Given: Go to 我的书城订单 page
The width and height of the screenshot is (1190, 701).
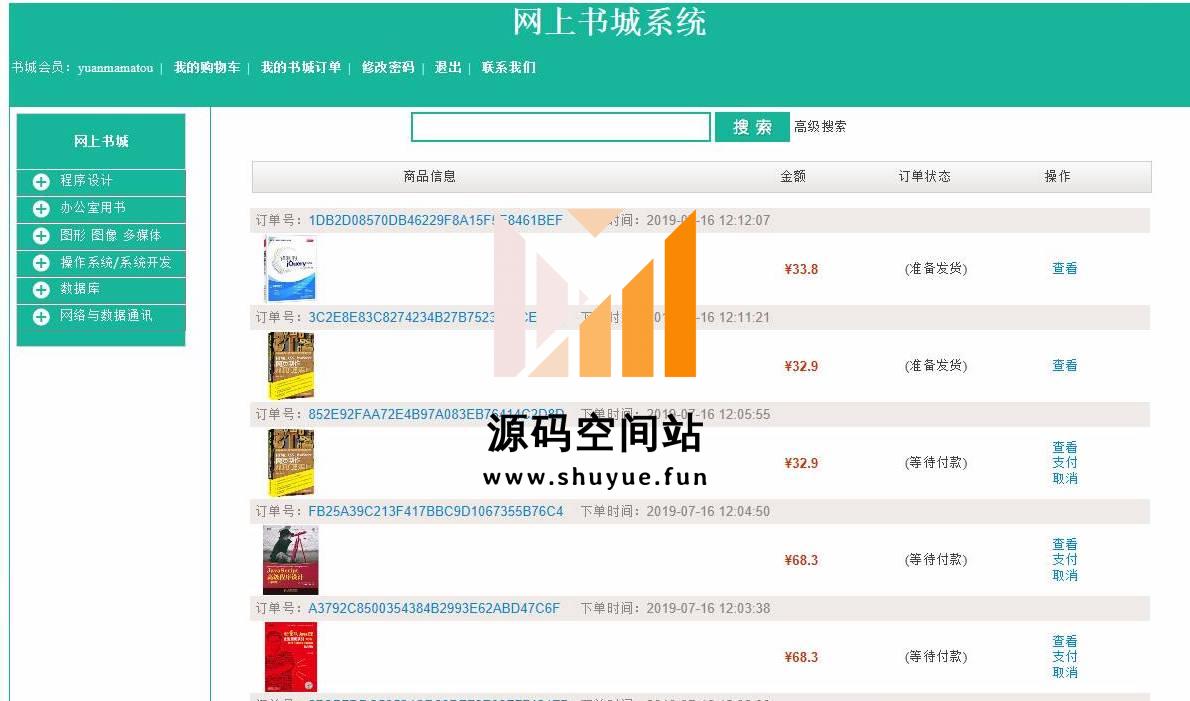Looking at the screenshot, I should point(301,68).
